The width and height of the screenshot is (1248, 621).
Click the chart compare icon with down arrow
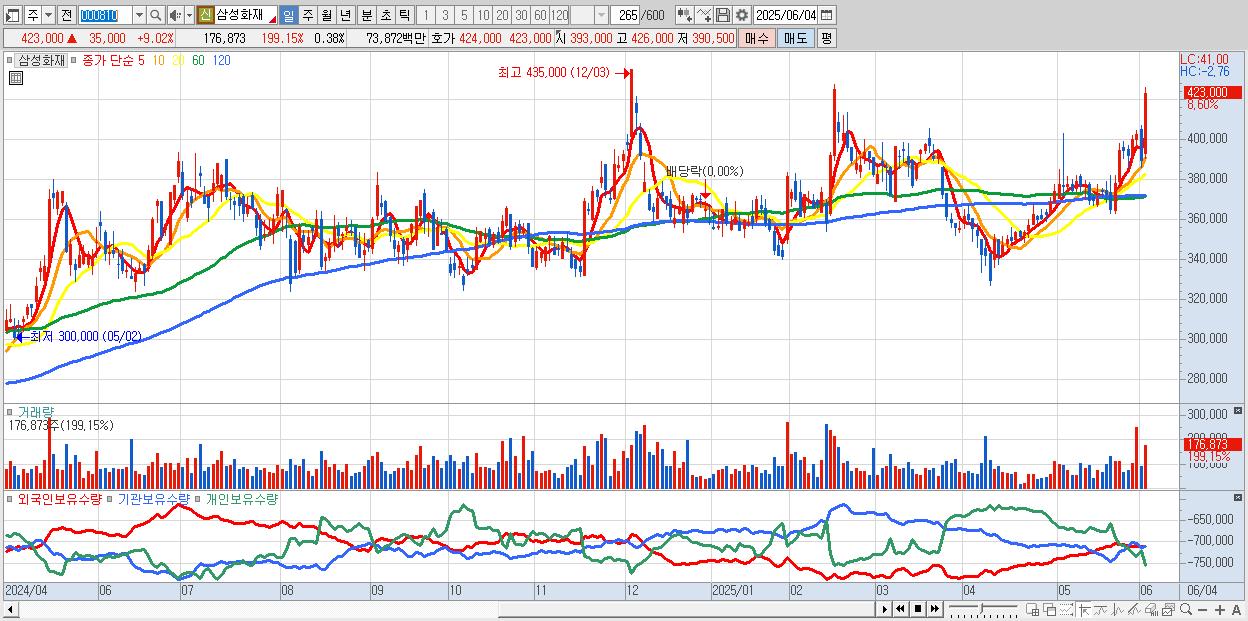click(x=685, y=15)
